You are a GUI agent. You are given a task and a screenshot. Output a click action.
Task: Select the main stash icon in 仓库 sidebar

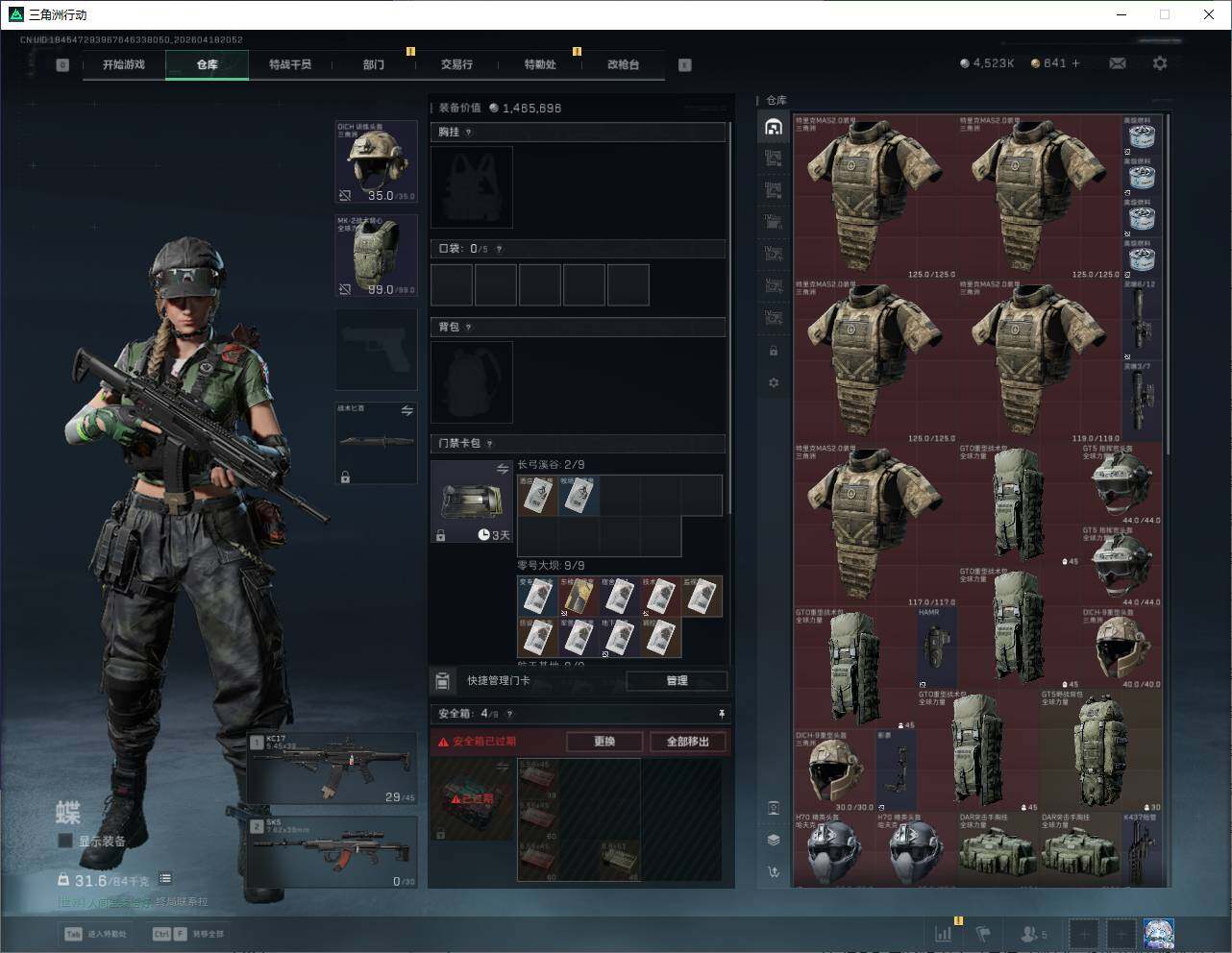pyautogui.click(x=774, y=127)
